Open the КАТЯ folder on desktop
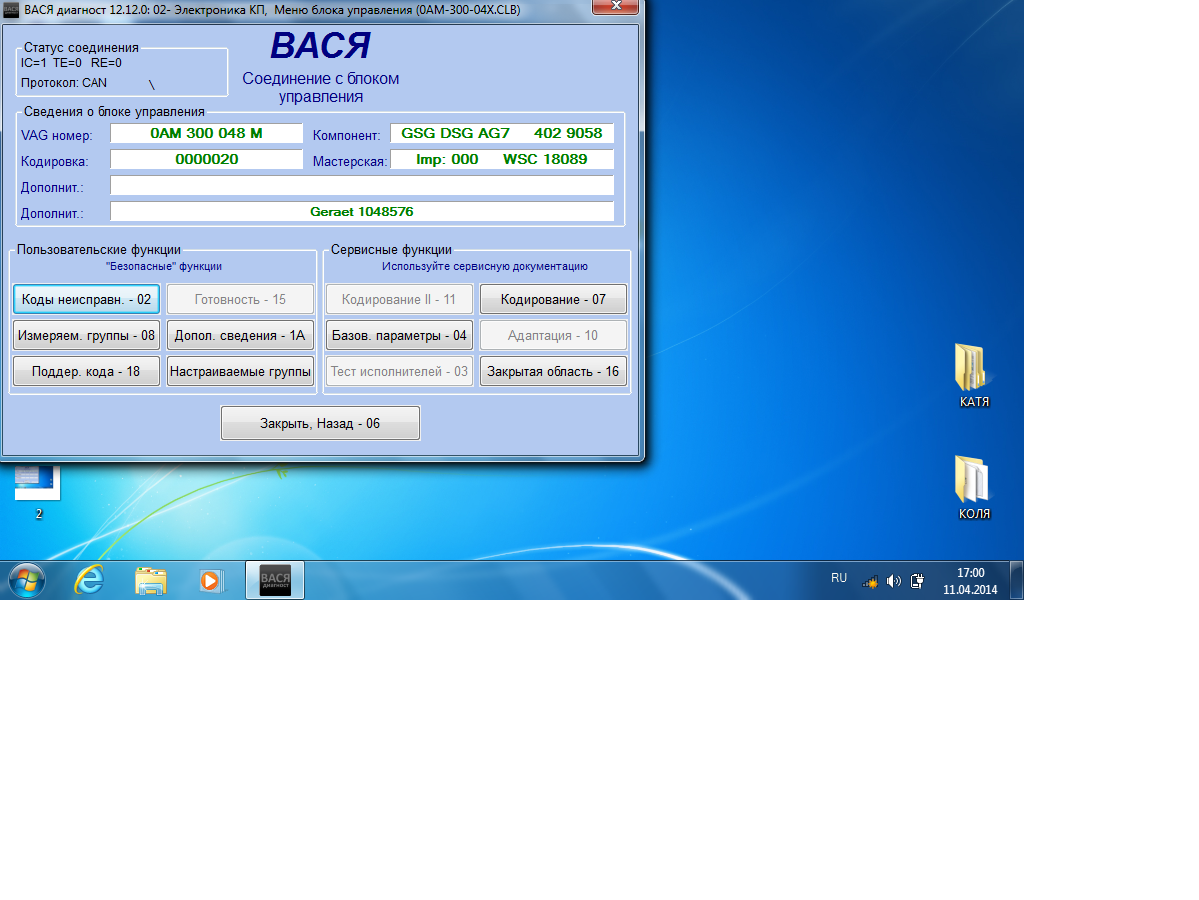The height and width of the screenshot is (900, 1199). [973, 369]
